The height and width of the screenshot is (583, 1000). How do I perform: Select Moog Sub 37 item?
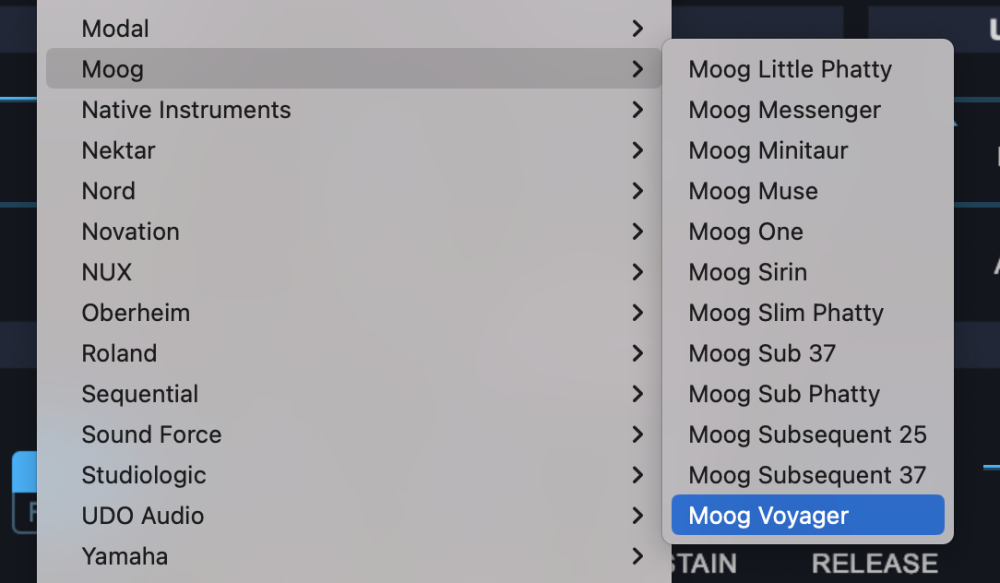click(762, 353)
